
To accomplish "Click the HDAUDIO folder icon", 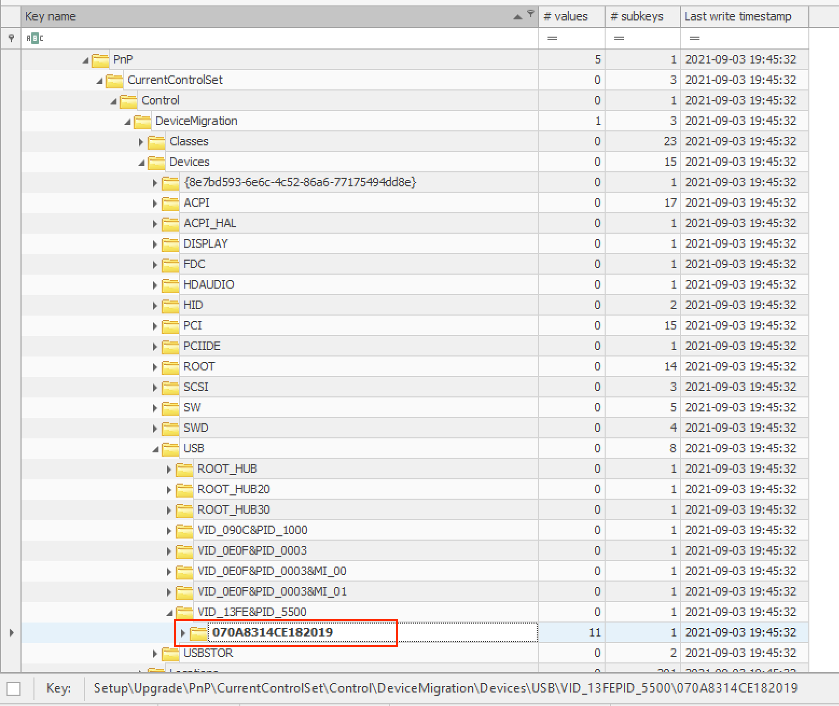I will pyautogui.click(x=170, y=285).
